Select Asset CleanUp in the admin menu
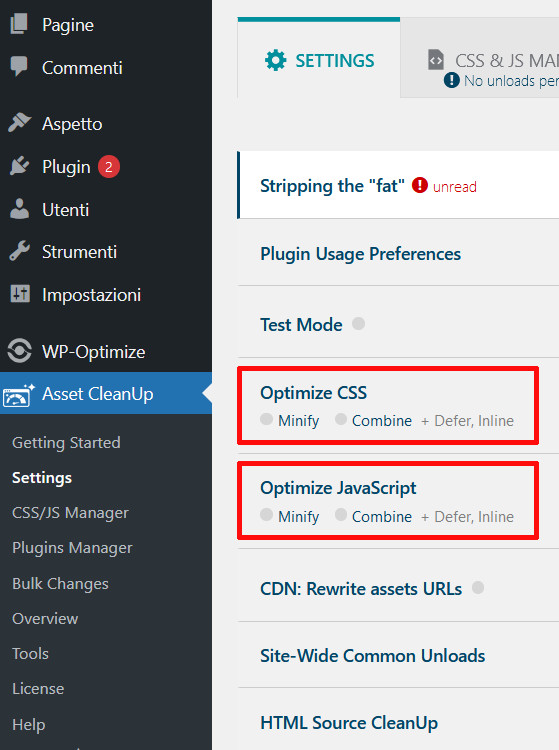The width and height of the screenshot is (559, 750). 106,393
